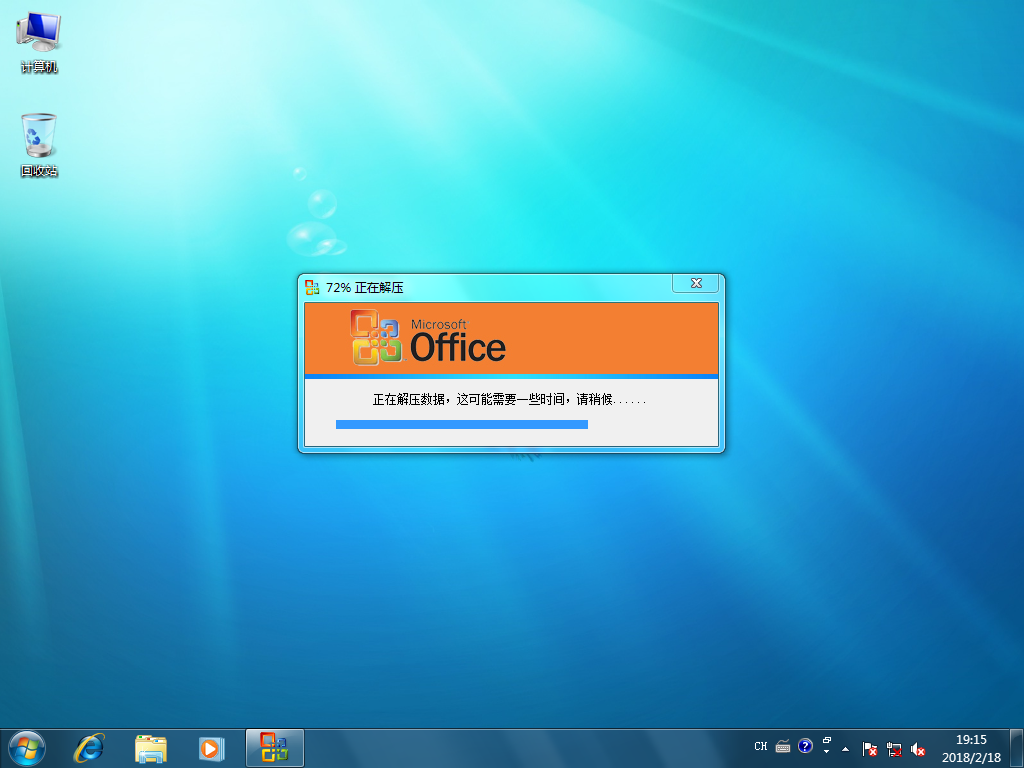The width and height of the screenshot is (1024, 768).
Task: Click the network connection tray icon
Action: pyautogui.click(x=893, y=749)
